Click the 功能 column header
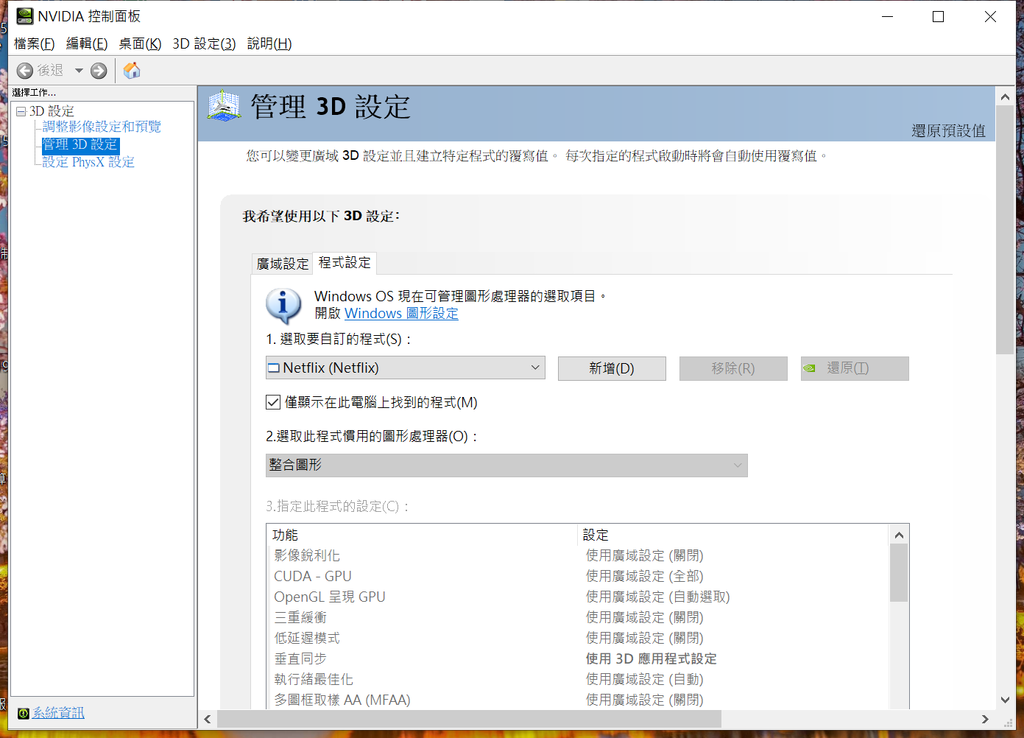This screenshot has width=1024, height=738. pos(423,535)
